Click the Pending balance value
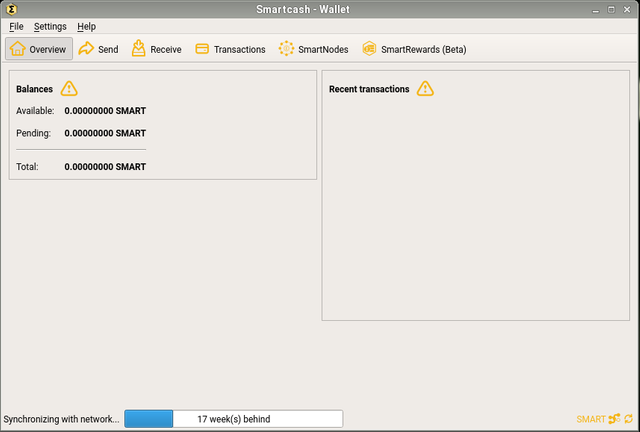 click(105, 133)
